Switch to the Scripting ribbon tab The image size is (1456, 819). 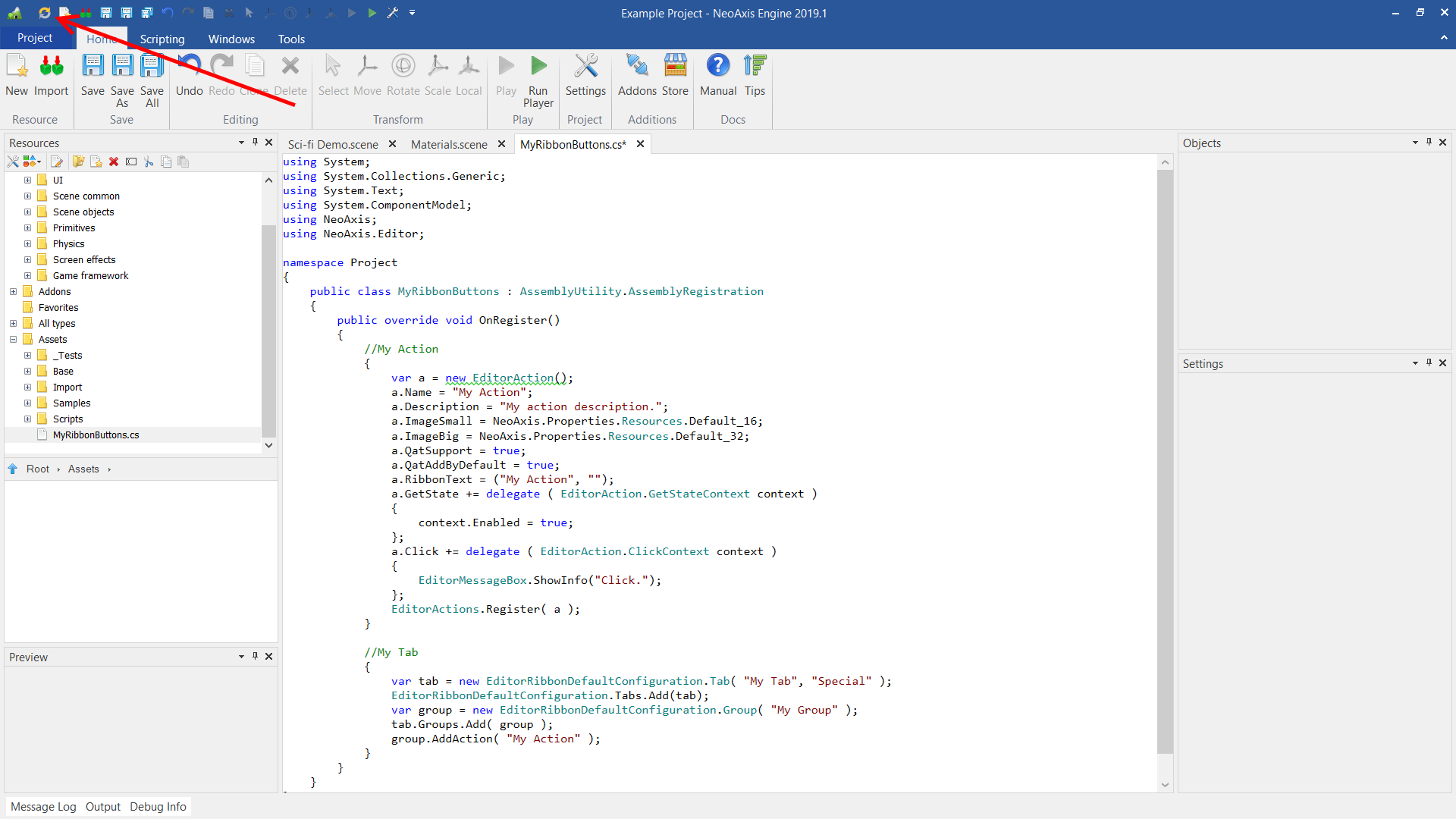tap(162, 39)
